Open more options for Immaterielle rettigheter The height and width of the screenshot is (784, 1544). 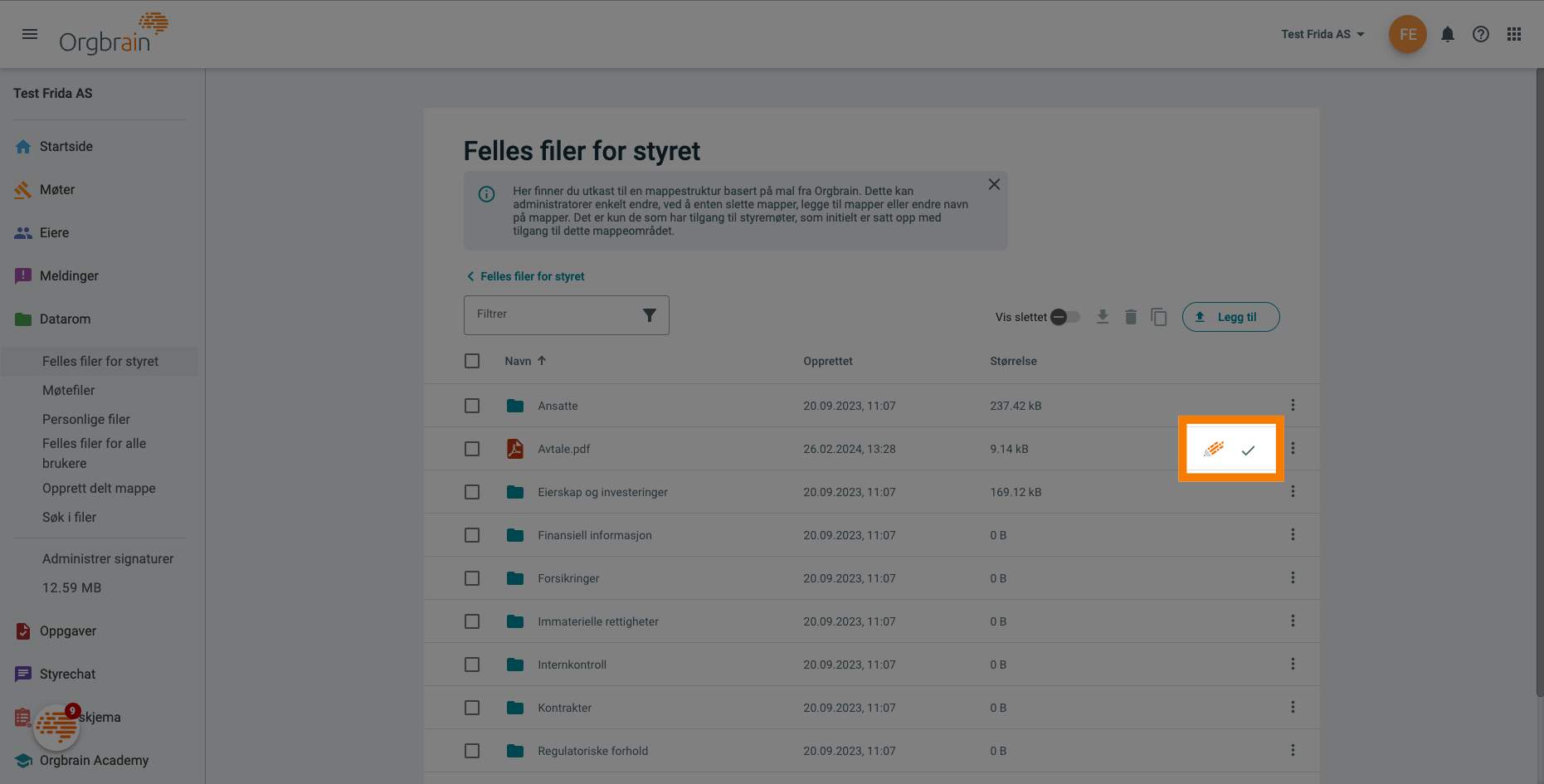[1293, 621]
